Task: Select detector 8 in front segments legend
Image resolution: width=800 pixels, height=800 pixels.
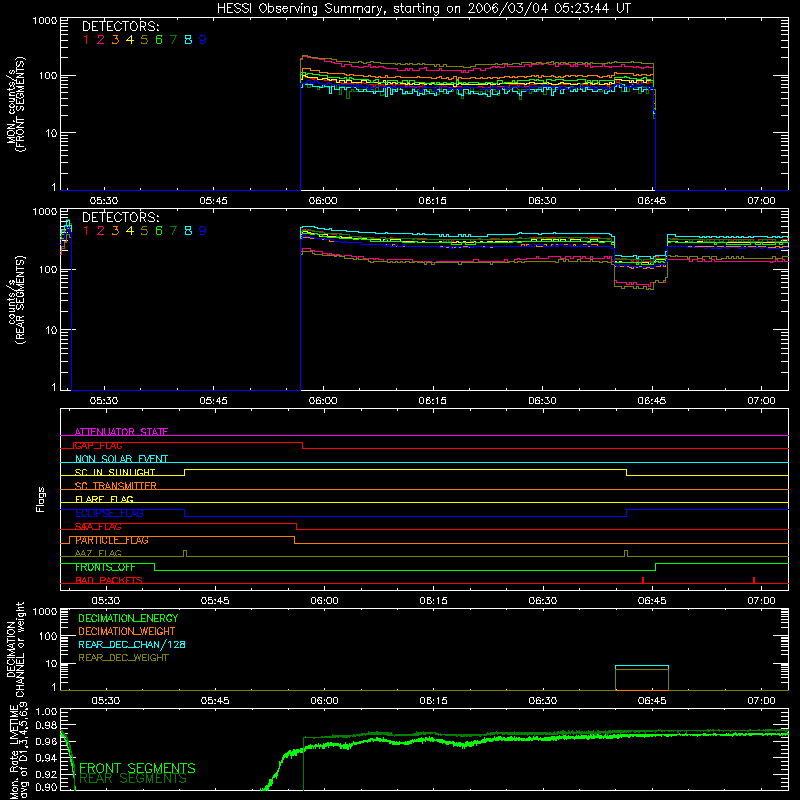Action: [x=188, y=40]
